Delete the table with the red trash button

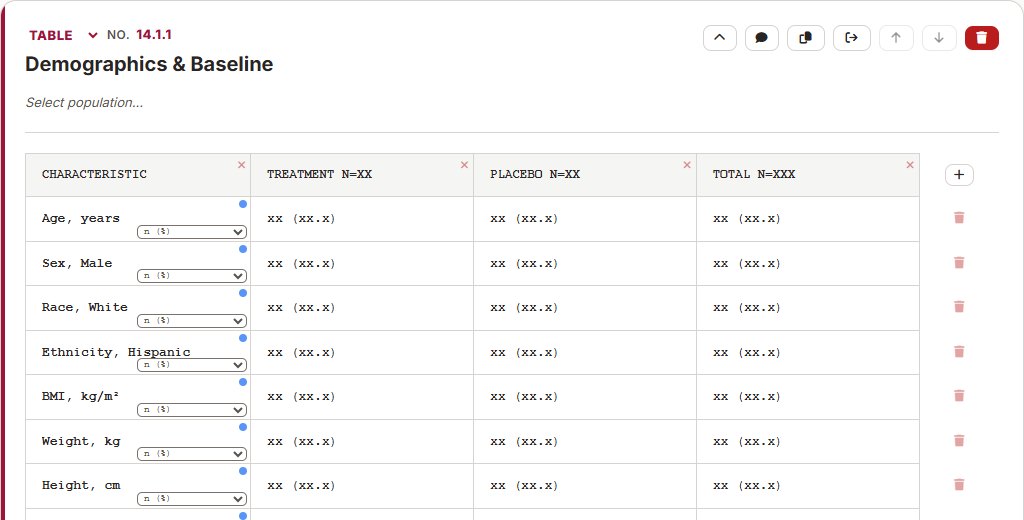(x=982, y=38)
